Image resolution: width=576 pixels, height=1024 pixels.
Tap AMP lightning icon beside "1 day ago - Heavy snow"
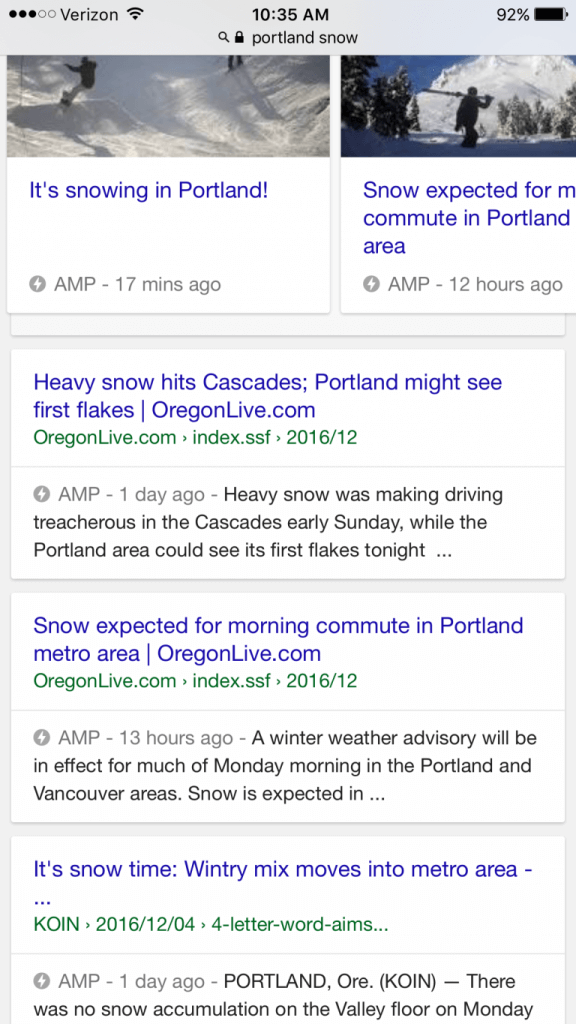coord(42,494)
